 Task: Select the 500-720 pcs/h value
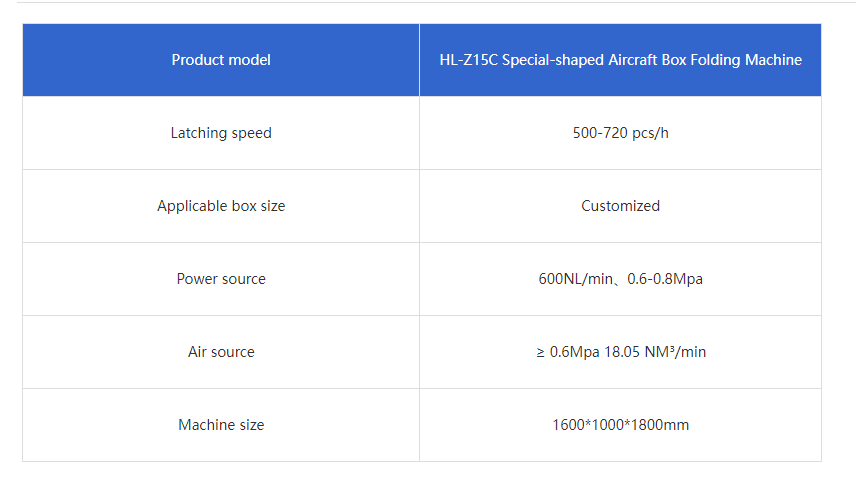(x=620, y=133)
